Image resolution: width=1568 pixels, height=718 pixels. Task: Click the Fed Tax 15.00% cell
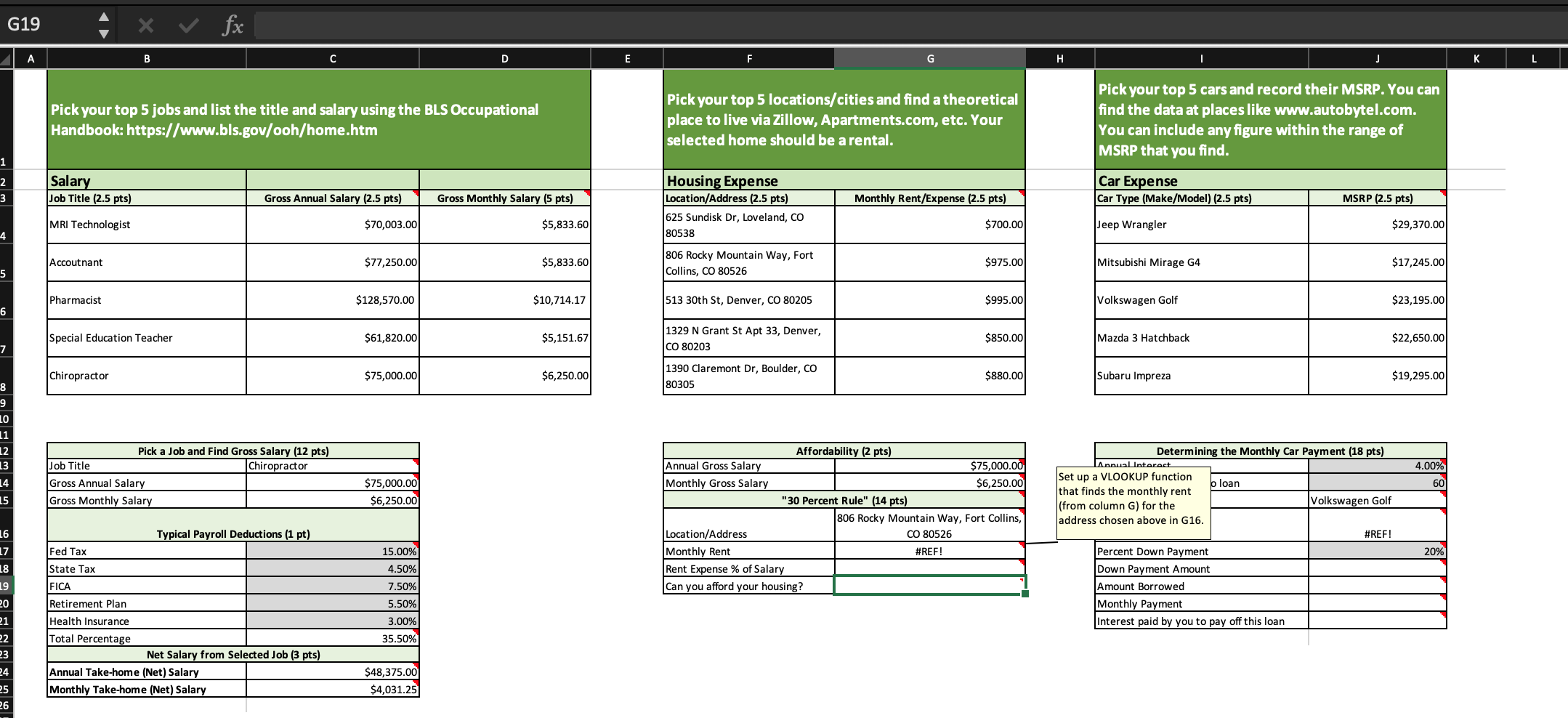(333, 552)
